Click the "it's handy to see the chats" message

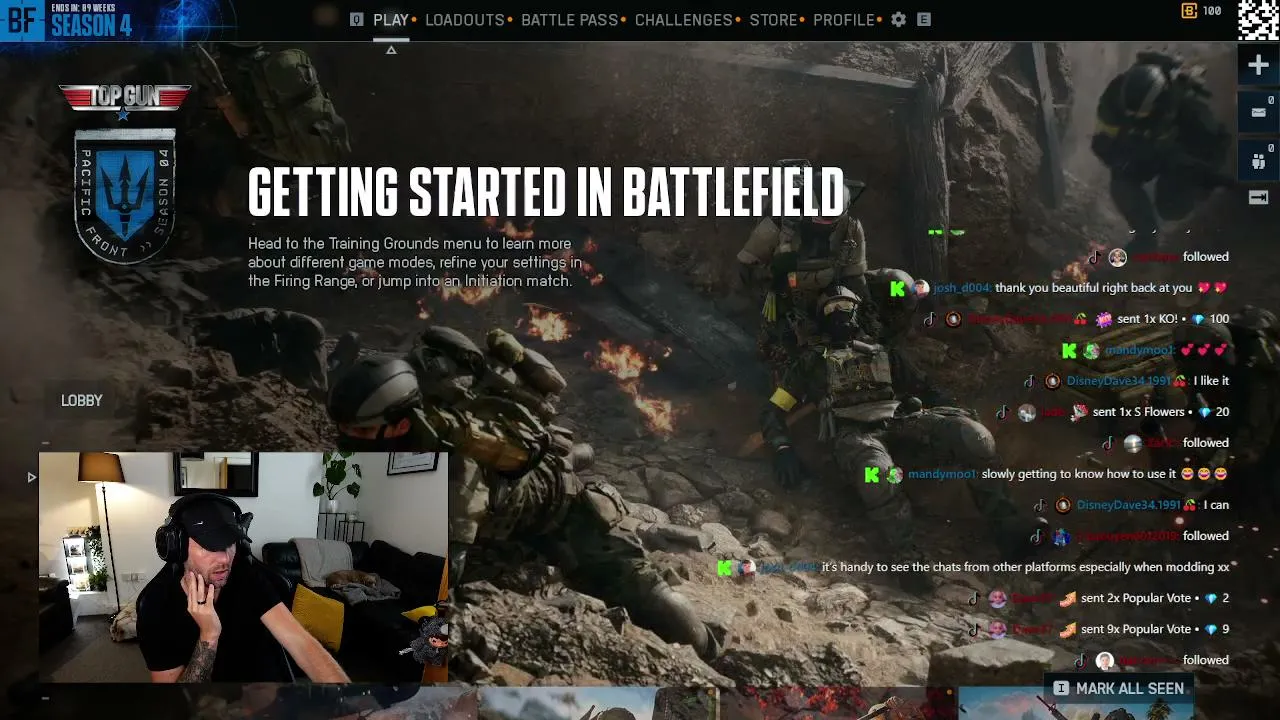pyautogui.click(x=1026, y=567)
